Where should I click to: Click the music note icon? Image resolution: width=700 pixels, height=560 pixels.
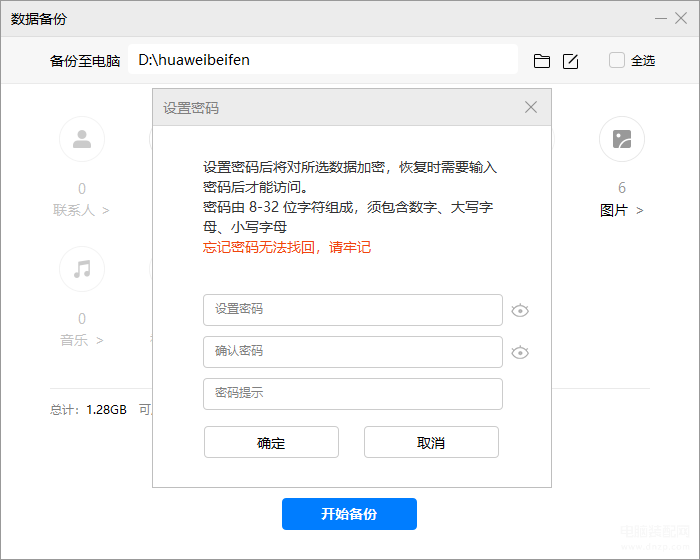coord(82,268)
